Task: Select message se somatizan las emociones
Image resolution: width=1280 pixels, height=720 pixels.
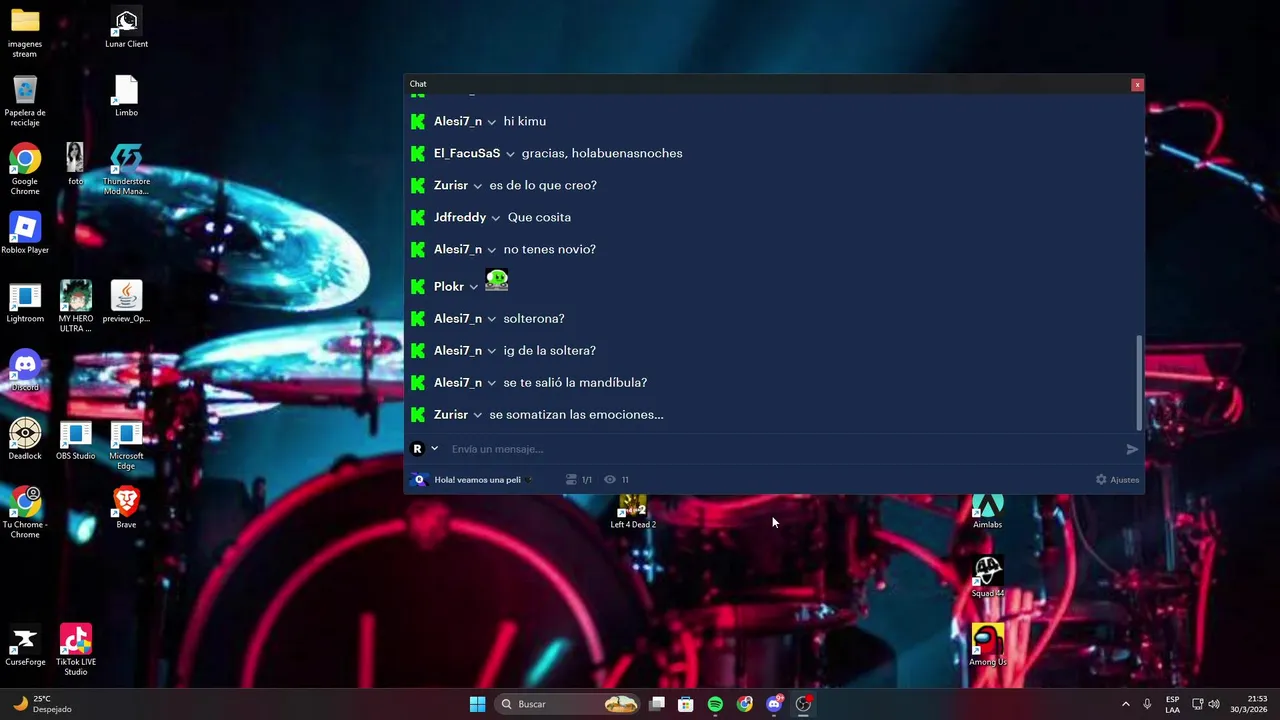Action: [576, 414]
